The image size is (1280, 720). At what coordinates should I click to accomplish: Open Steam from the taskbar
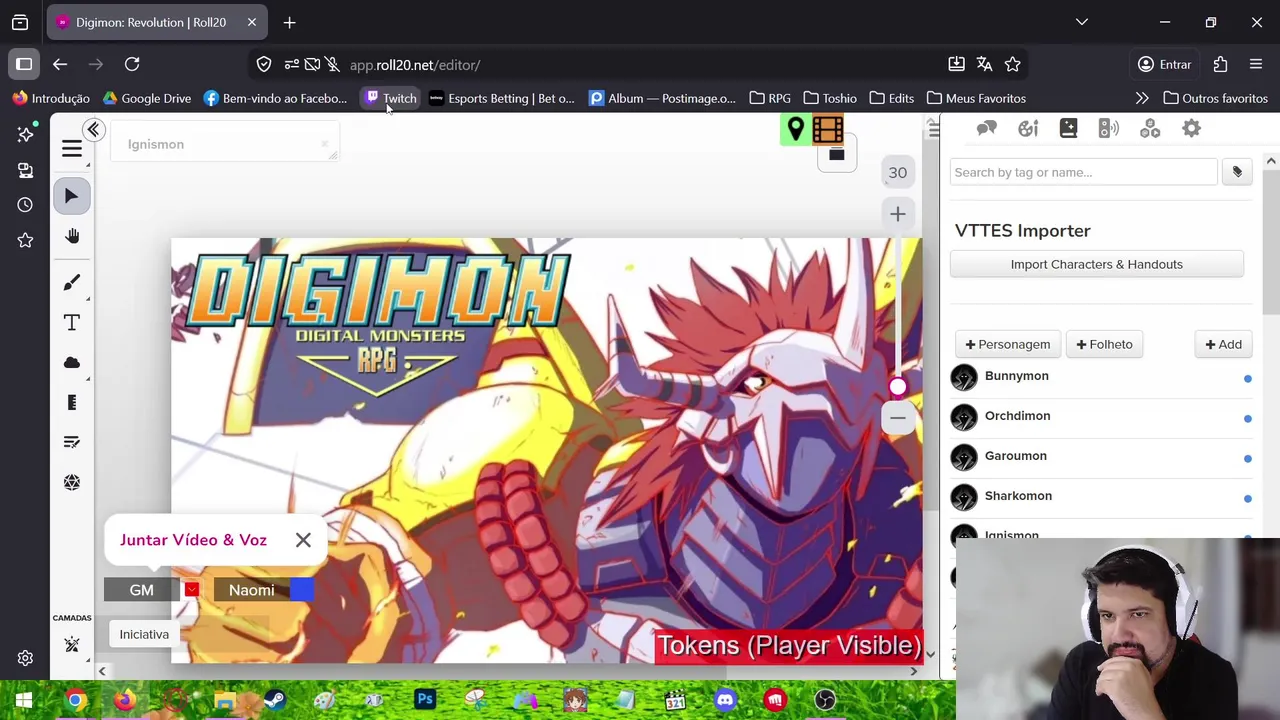275,700
